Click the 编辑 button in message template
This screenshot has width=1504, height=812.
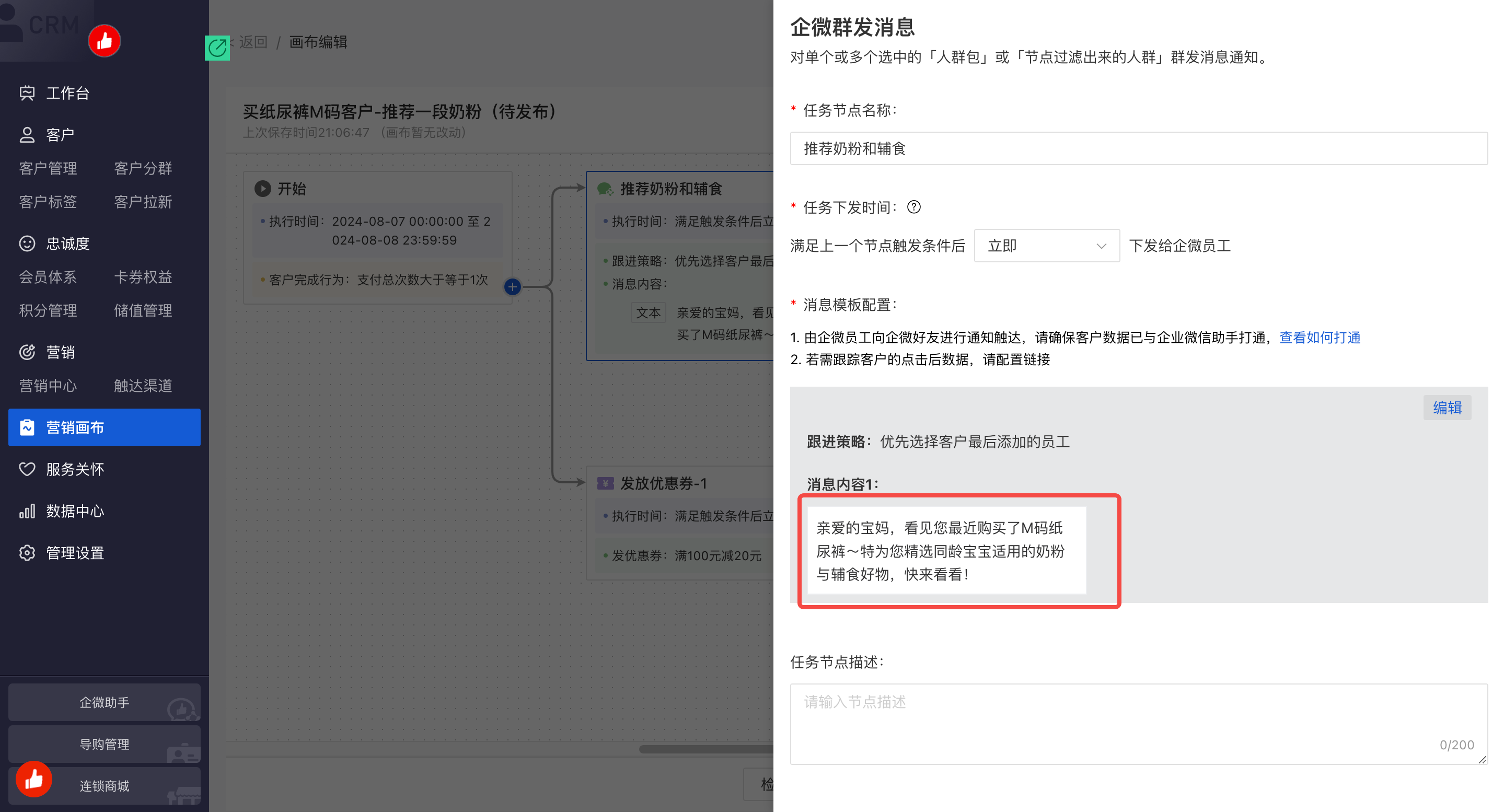pyautogui.click(x=1447, y=408)
